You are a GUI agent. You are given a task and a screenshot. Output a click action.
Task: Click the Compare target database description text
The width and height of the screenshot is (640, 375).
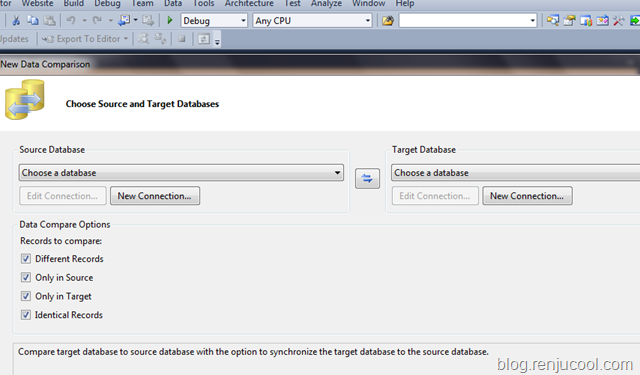[x=253, y=352]
